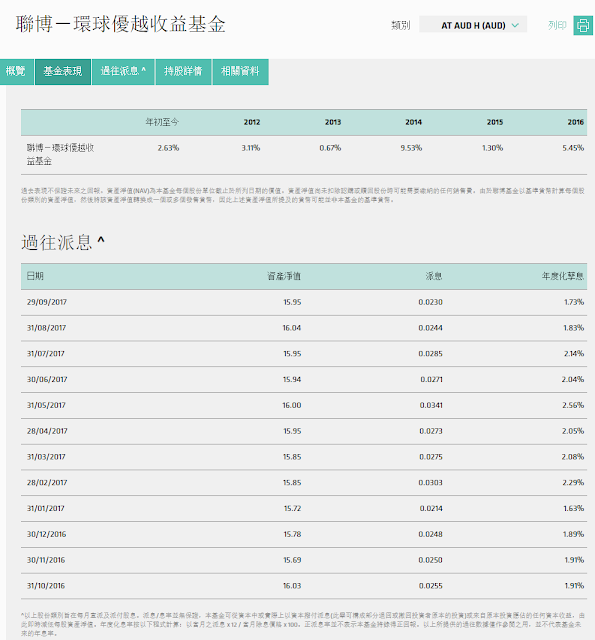Select the 1.30% return value
595x640 pixels.
(x=492, y=148)
